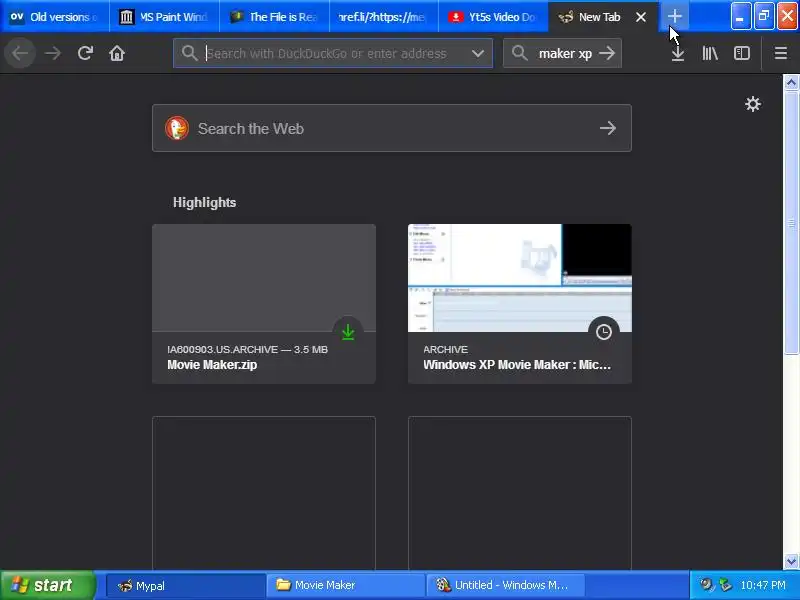Switch to the 'MS Paint Wind' tab
This screenshot has height=600, width=800.
(164, 17)
